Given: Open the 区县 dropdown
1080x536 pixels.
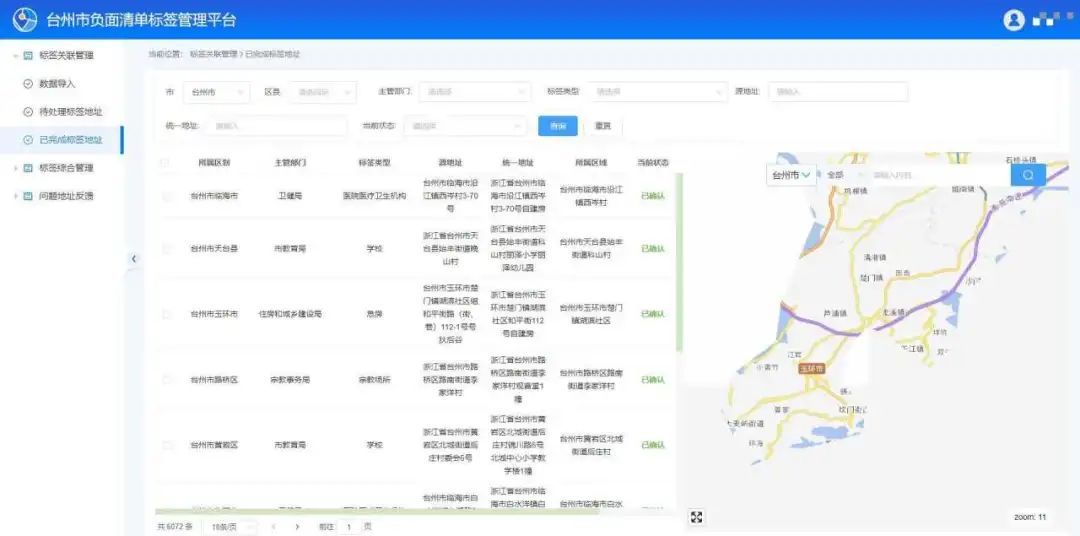Looking at the screenshot, I should pos(322,92).
